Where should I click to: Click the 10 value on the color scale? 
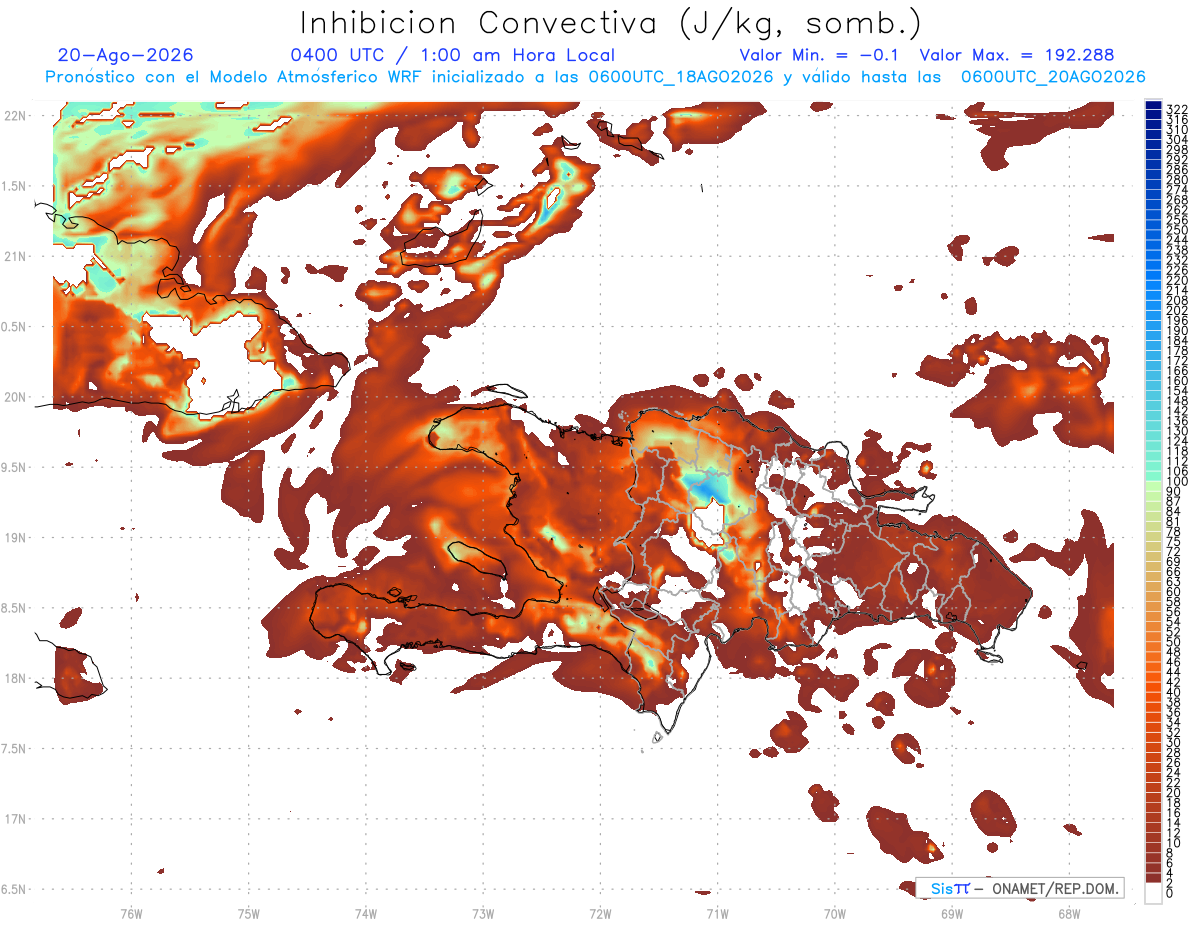pos(1174,843)
